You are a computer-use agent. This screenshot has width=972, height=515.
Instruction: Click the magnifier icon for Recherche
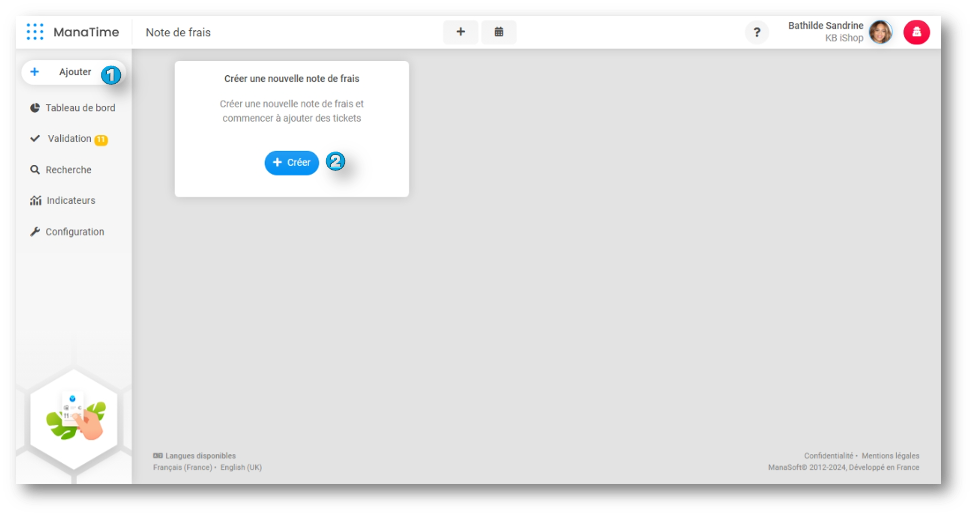(35, 170)
